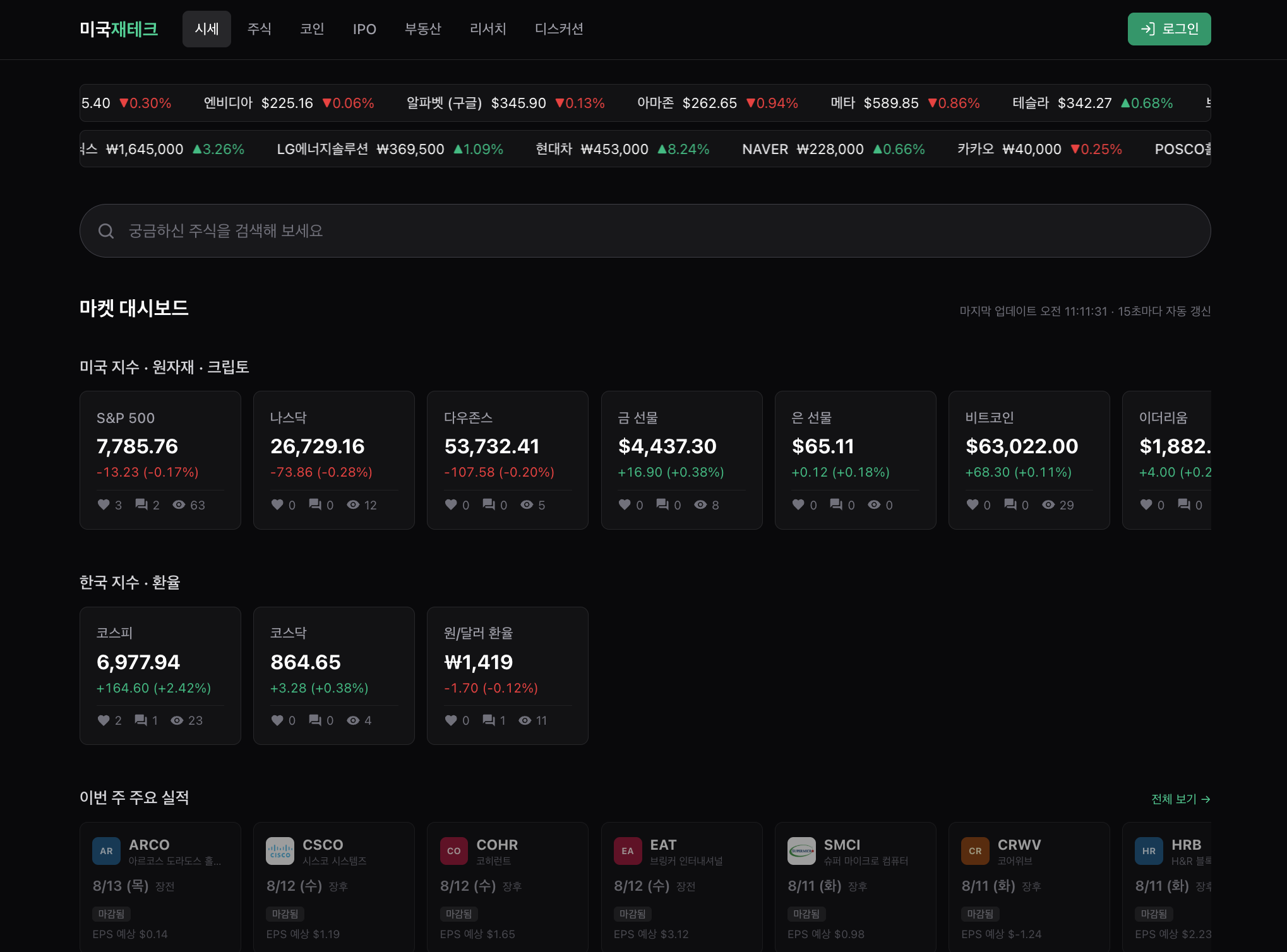This screenshot has width=1287, height=952.
Task: Click comment bubble icon on 다우존스 card
Action: [x=489, y=504]
